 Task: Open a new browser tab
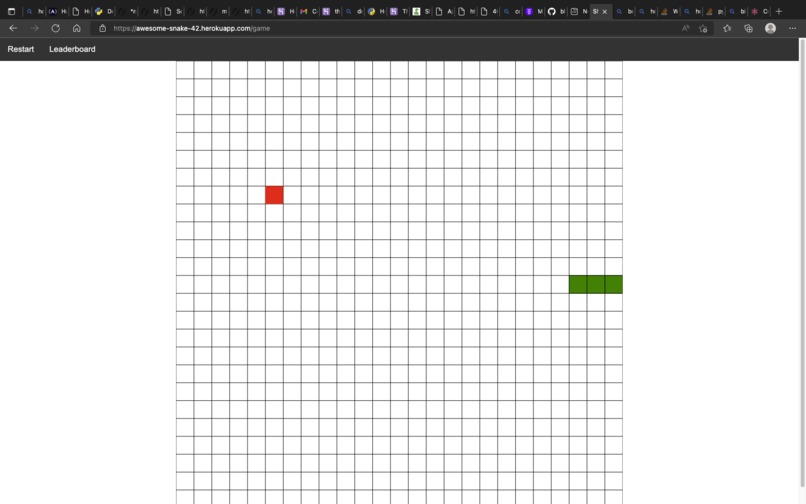click(x=779, y=11)
